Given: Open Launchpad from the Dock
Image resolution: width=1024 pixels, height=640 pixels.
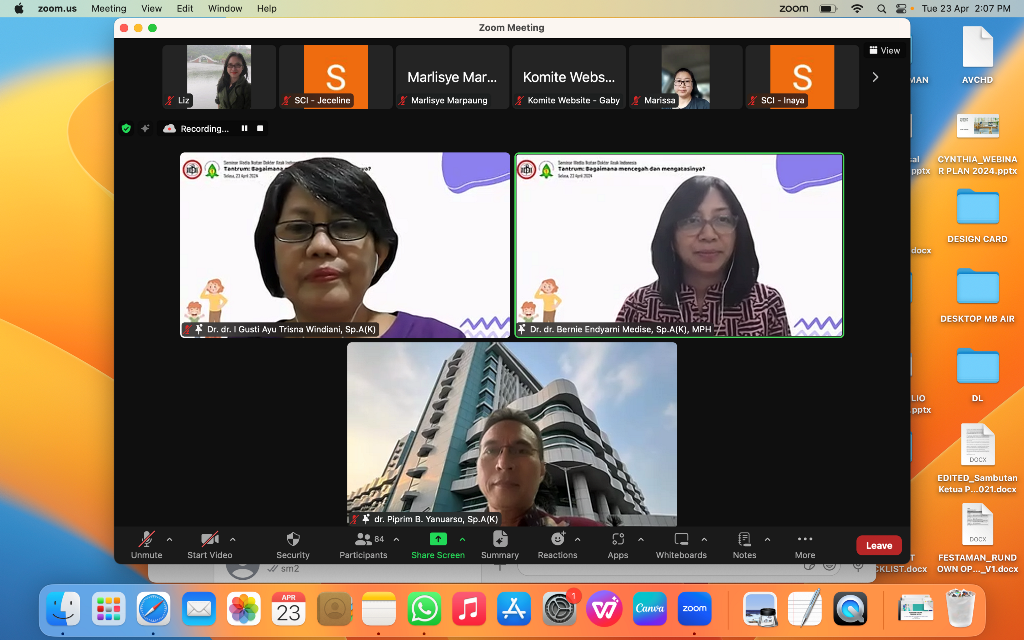Looking at the screenshot, I should [x=108, y=609].
